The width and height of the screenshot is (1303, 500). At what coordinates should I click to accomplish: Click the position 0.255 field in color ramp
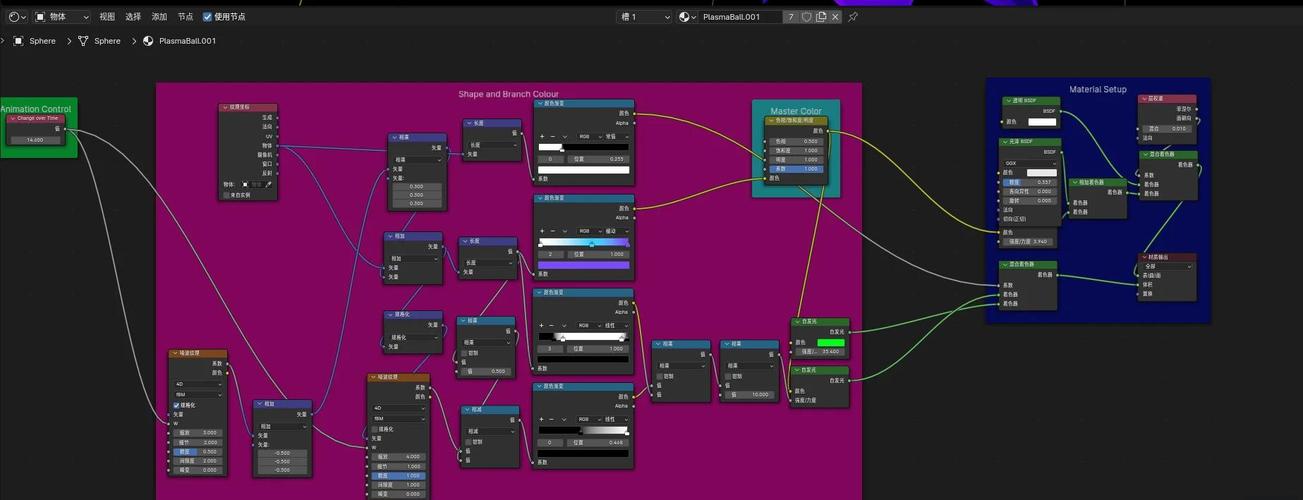click(598, 159)
